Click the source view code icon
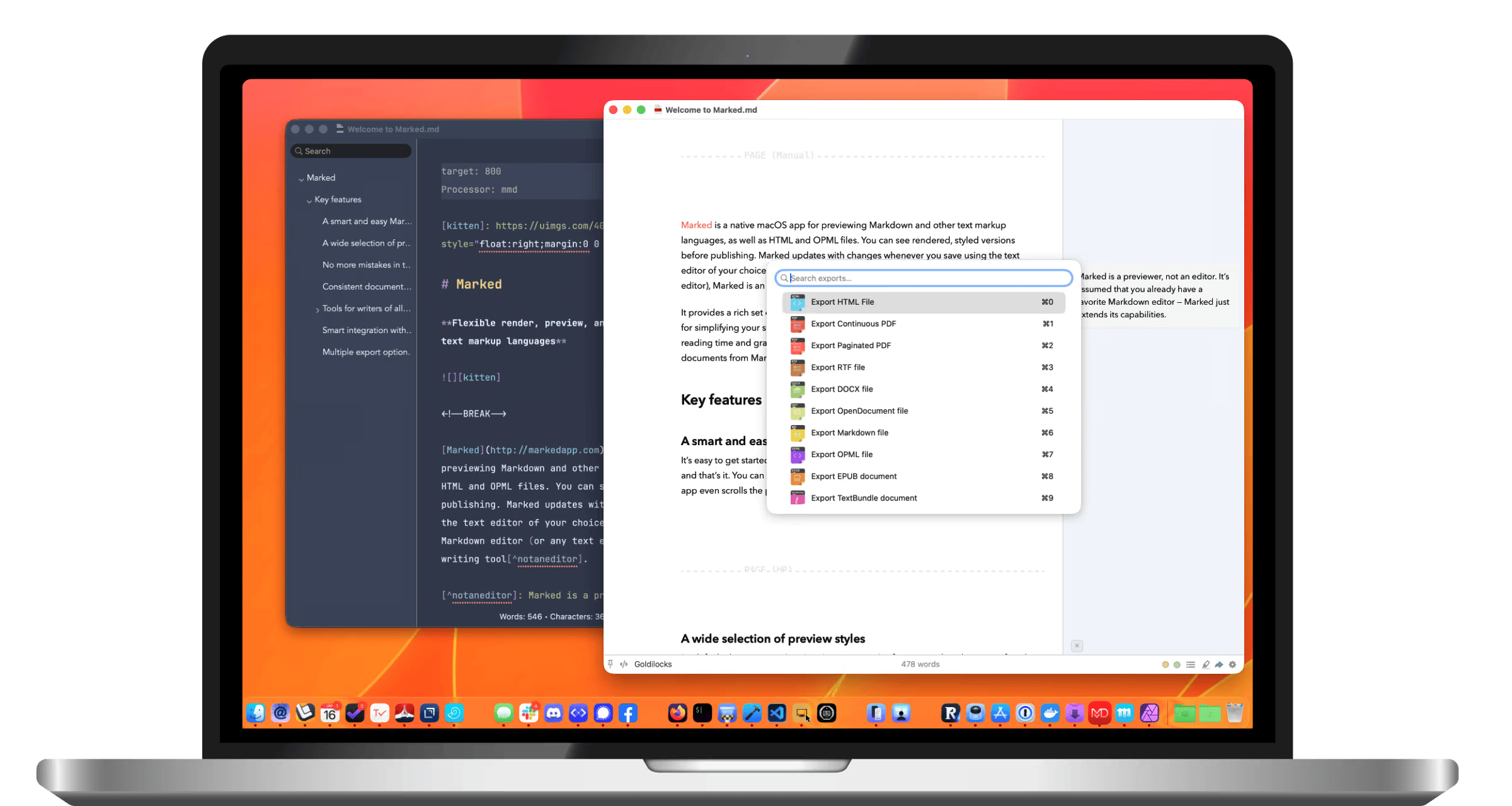Image resolution: width=1512 pixels, height=806 pixels. [624, 664]
